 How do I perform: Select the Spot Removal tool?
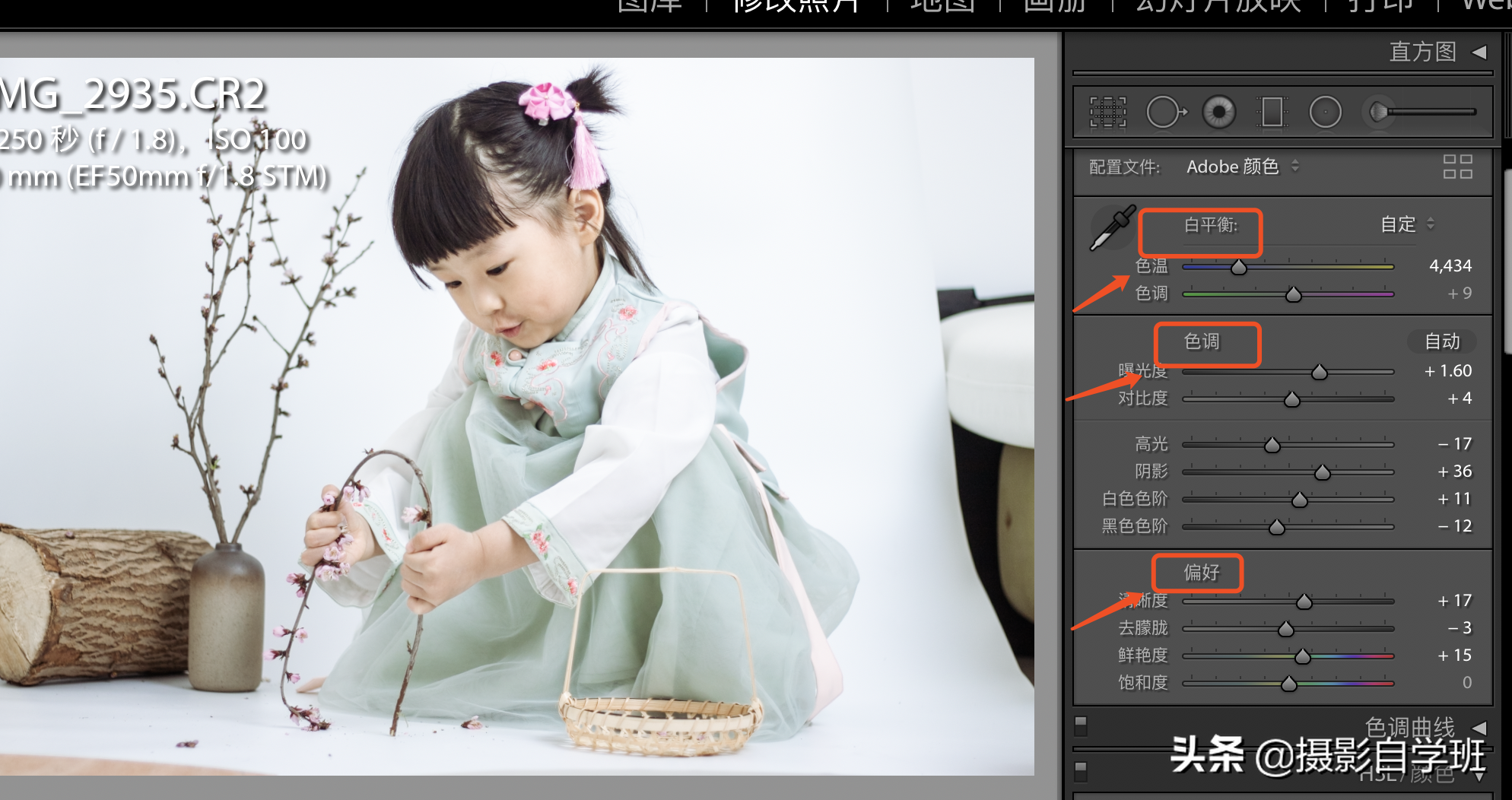[x=1164, y=113]
